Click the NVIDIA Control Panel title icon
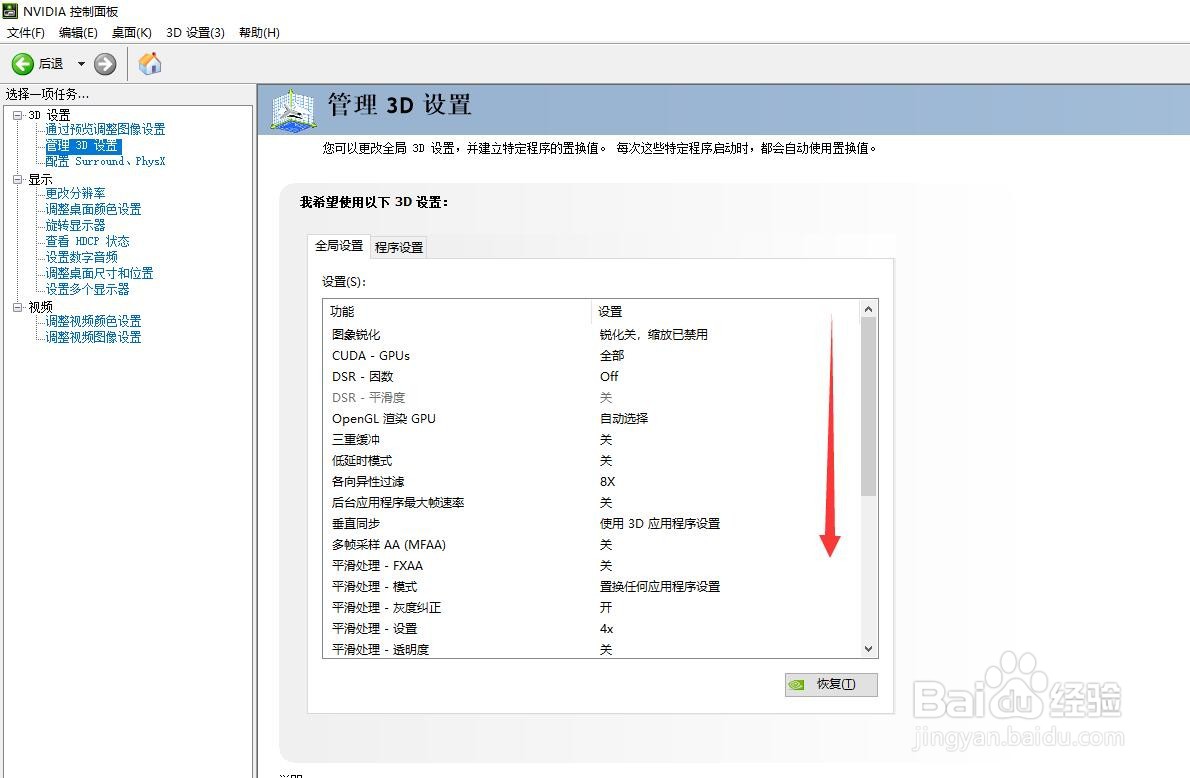 10,11
